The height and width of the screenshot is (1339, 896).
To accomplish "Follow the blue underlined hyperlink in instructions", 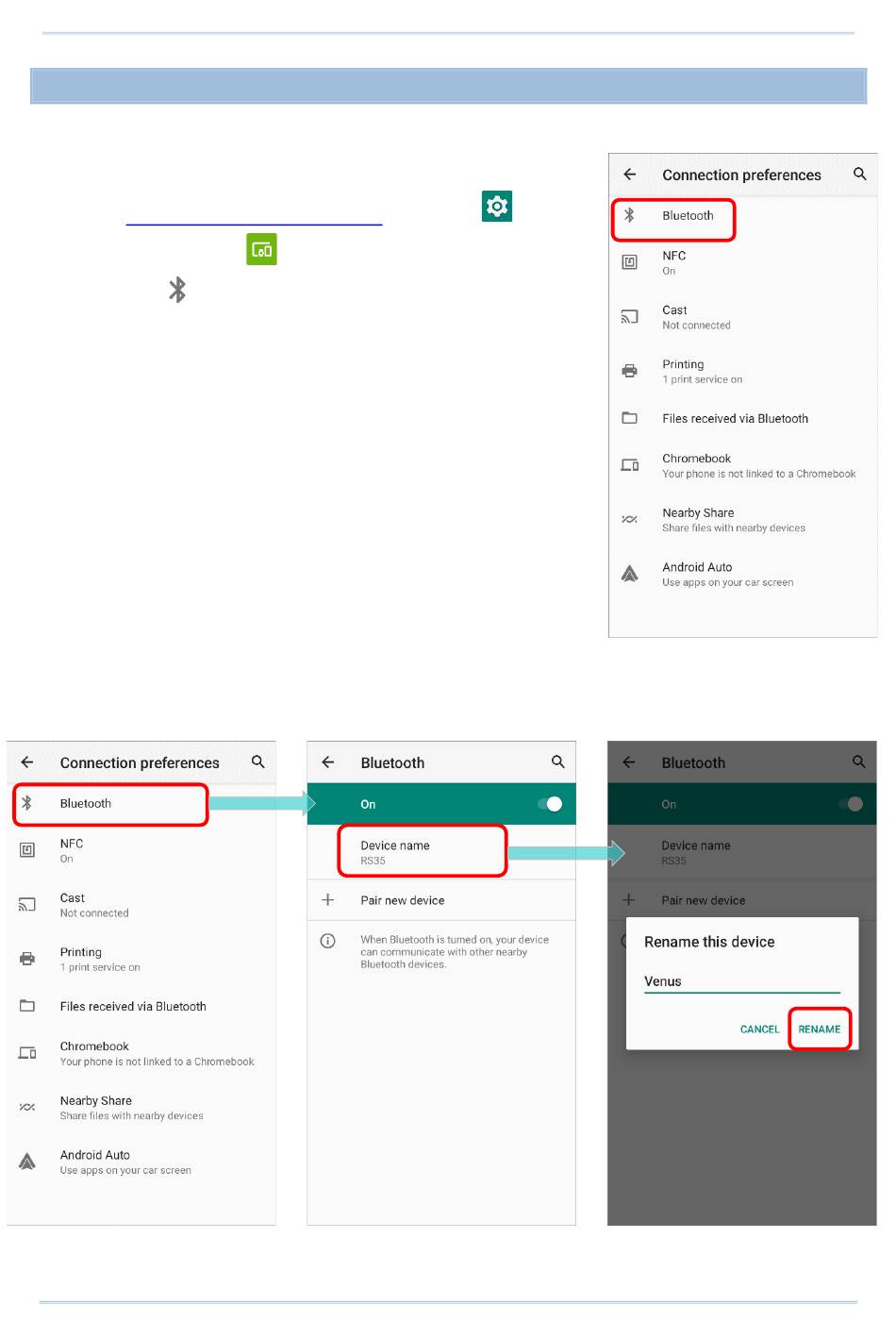I will (x=254, y=216).
